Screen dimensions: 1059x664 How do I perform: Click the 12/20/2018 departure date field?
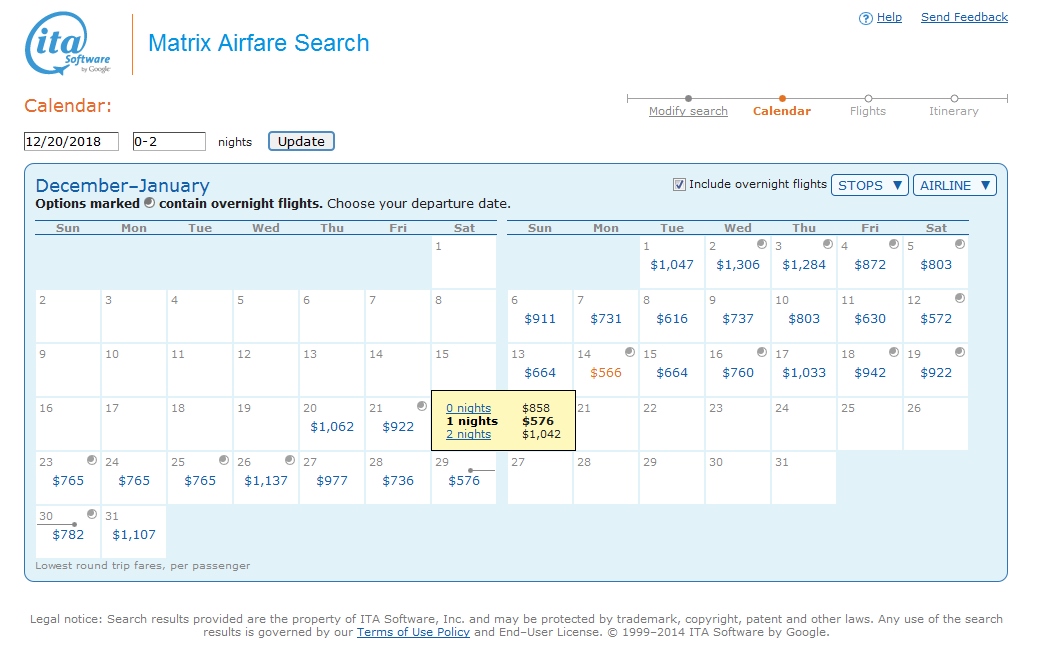coord(70,141)
